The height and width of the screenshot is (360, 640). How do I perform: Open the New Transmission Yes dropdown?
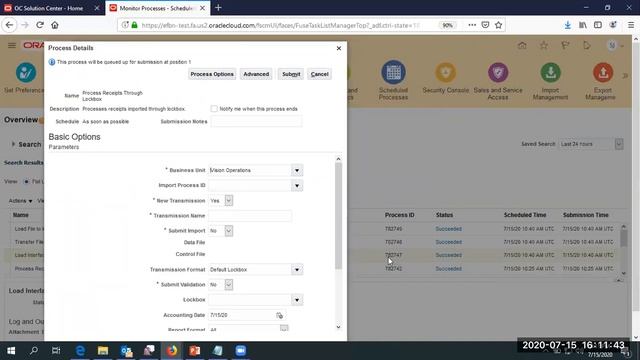click(x=229, y=200)
